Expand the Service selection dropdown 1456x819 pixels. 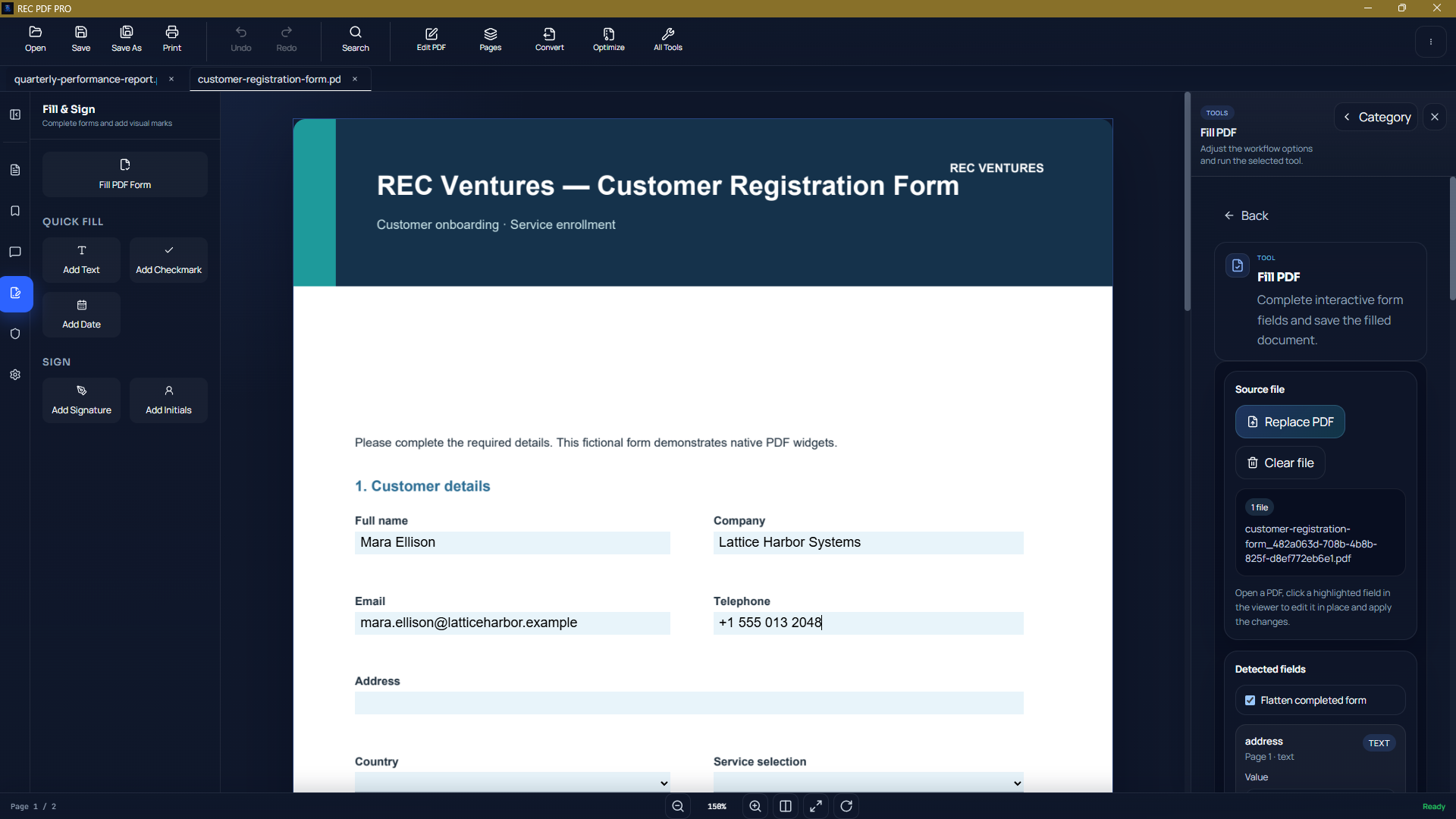868,783
